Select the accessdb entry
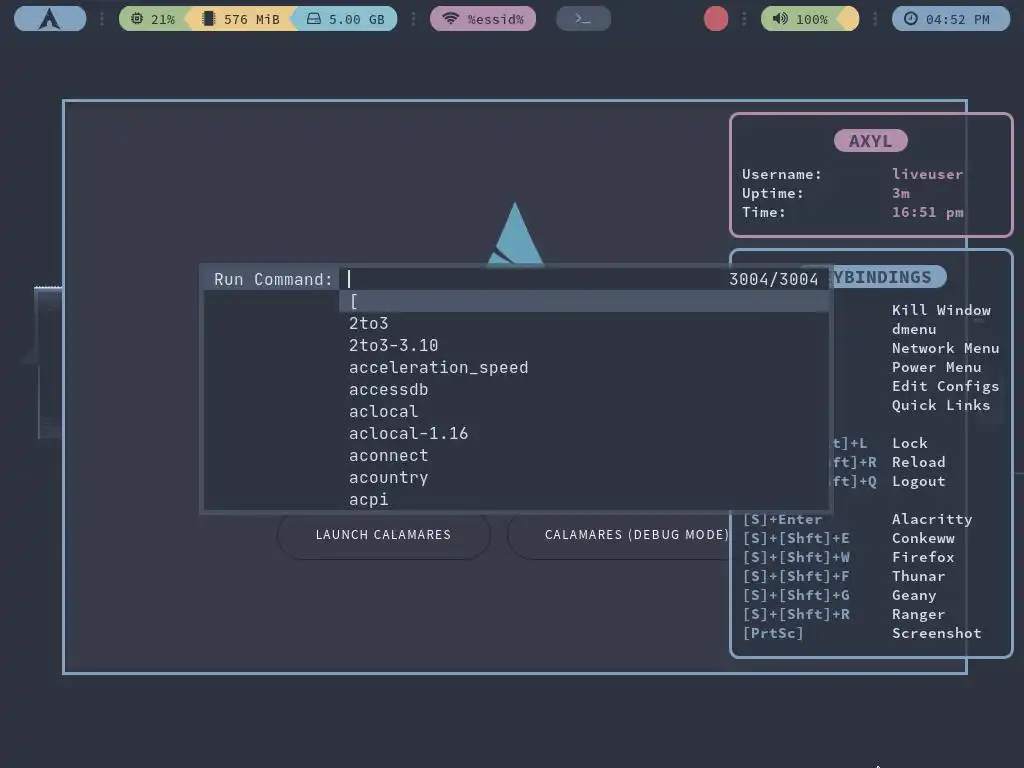1024x768 pixels. point(584,390)
